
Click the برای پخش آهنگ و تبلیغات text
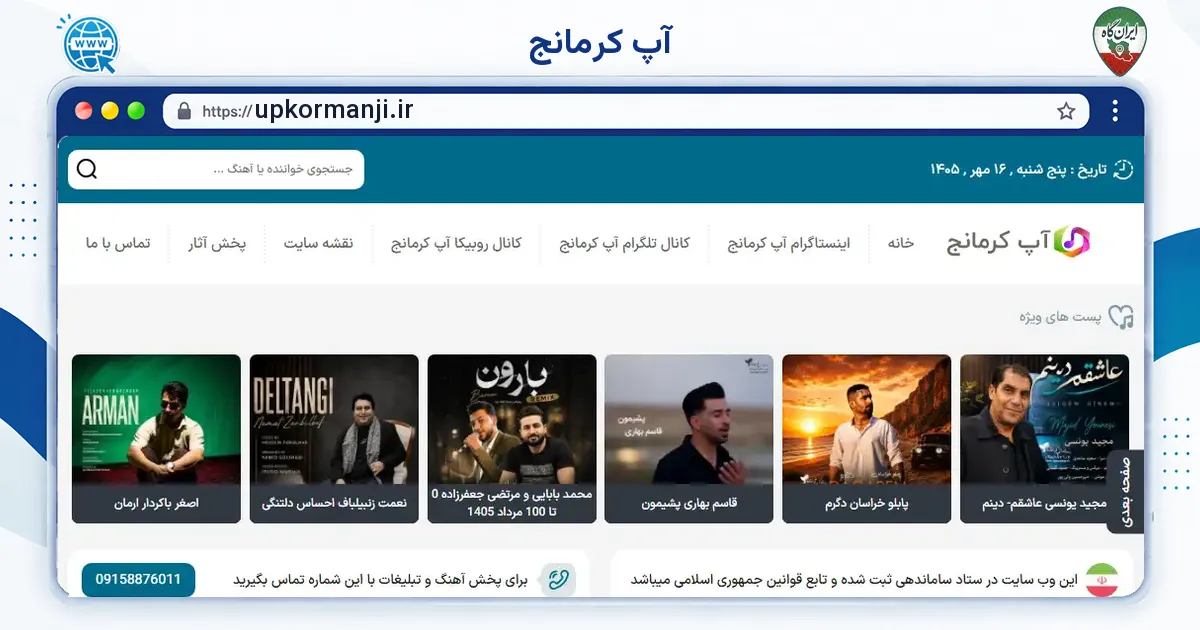[x=380, y=580]
